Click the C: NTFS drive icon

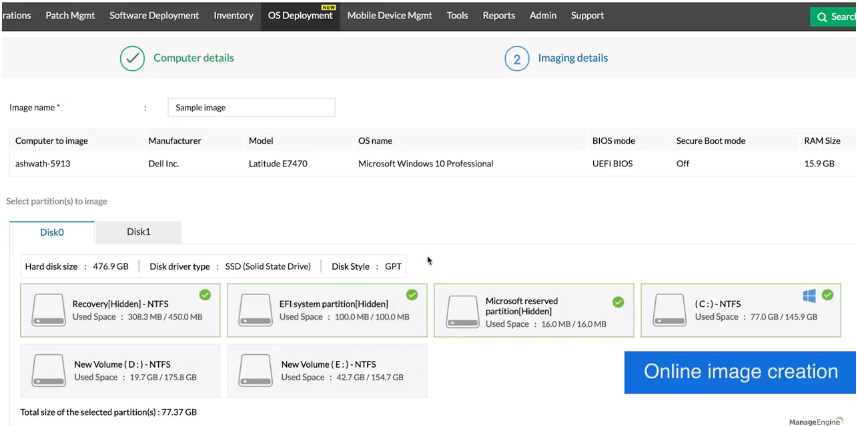point(670,310)
